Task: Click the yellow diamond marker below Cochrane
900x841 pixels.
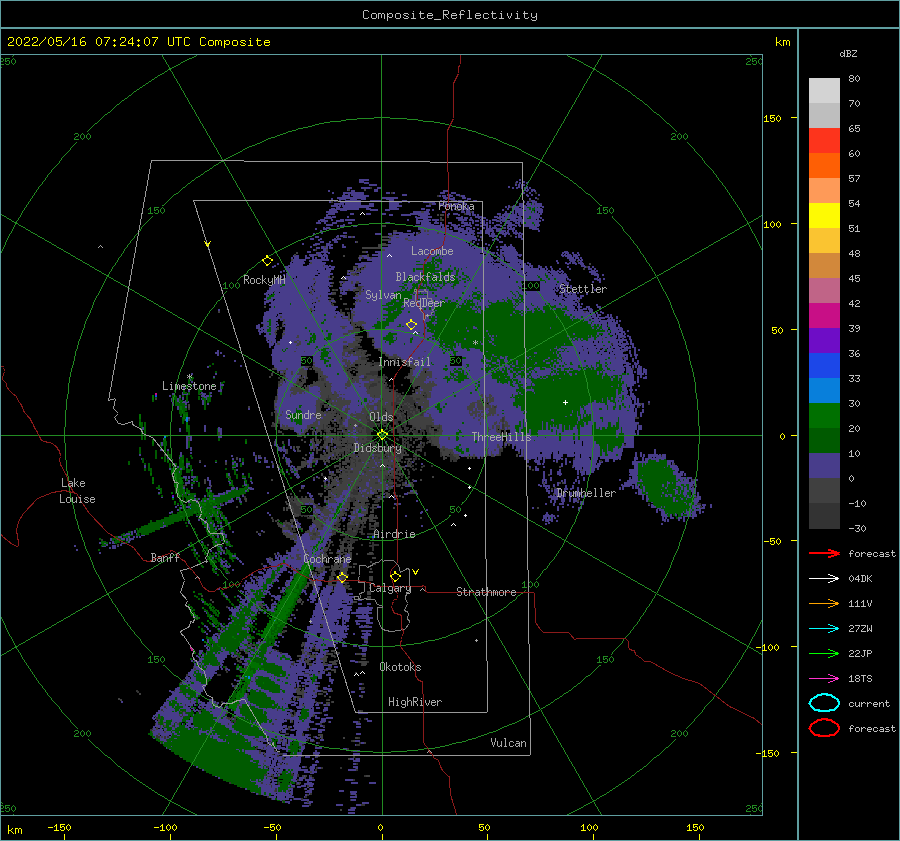Action: [x=343, y=577]
